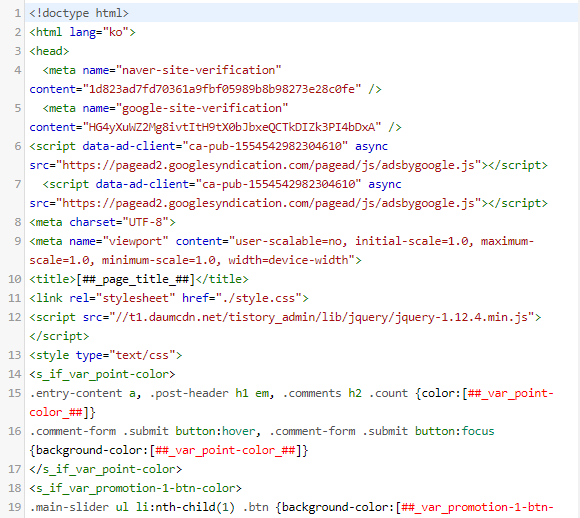Click the .main-slider selector on line 19
Screen dimensions: 580x518
click(69, 507)
